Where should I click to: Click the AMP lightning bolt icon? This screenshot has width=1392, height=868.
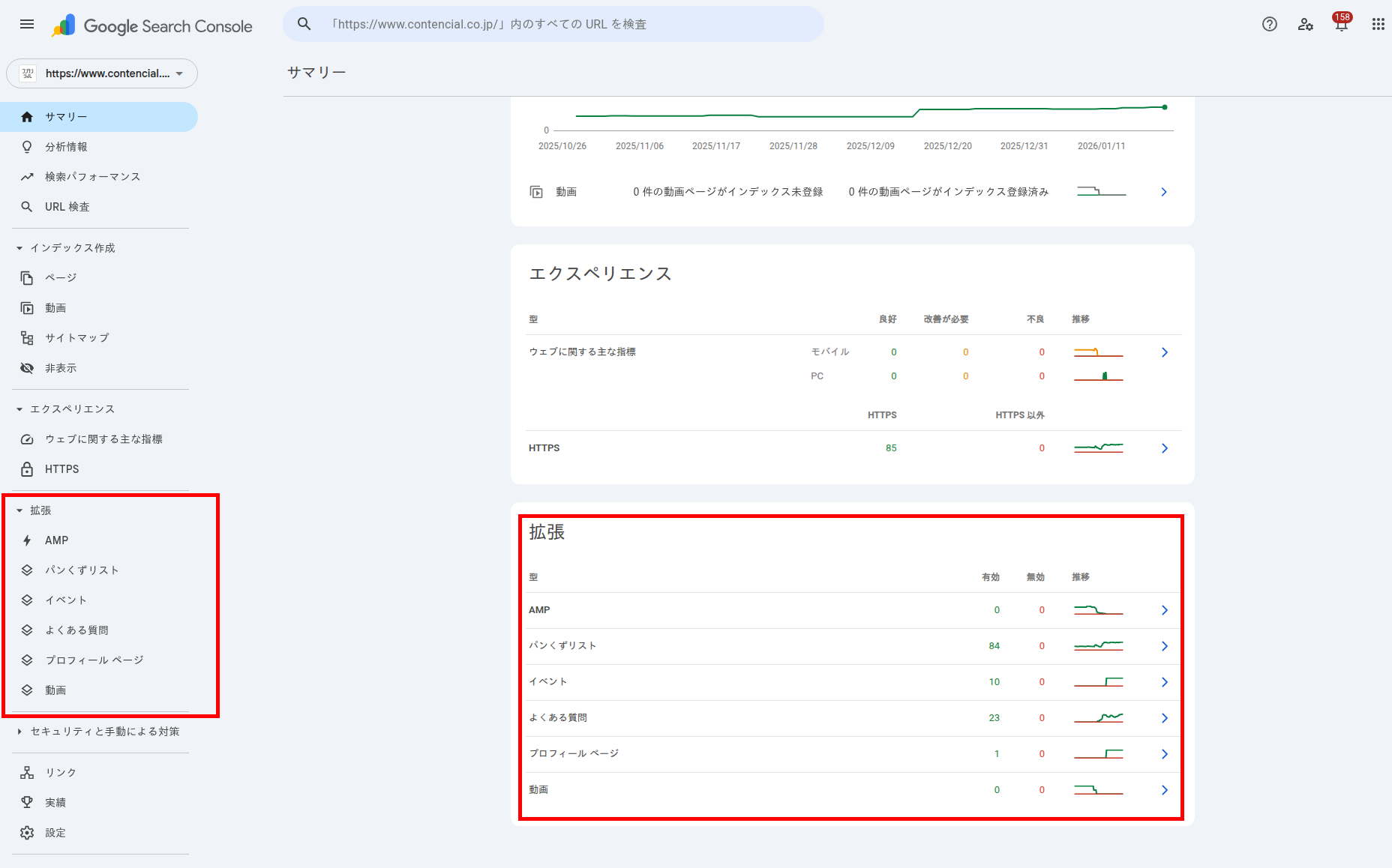27,540
